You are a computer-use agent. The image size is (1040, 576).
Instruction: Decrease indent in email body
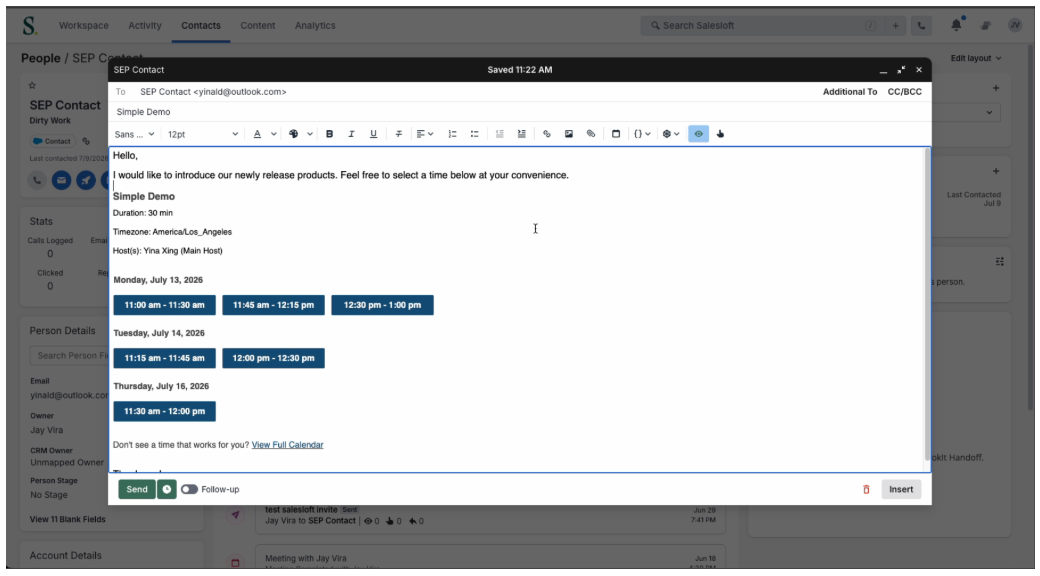(499, 134)
